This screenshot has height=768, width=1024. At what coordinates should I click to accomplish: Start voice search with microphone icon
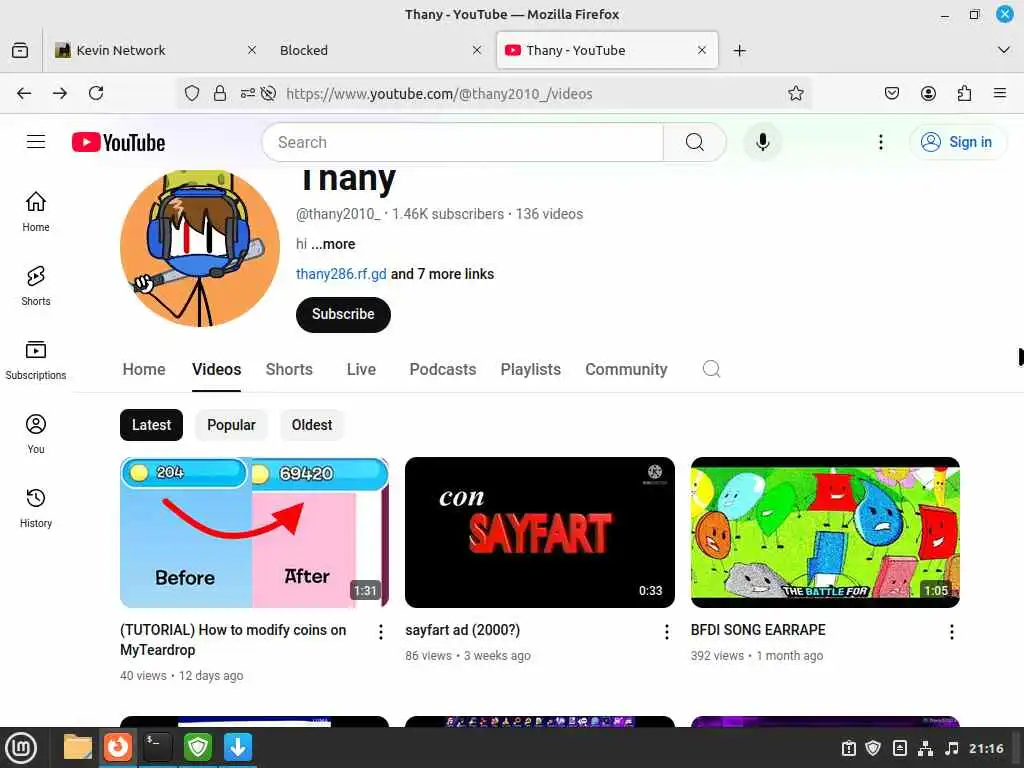(x=762, y=142)
